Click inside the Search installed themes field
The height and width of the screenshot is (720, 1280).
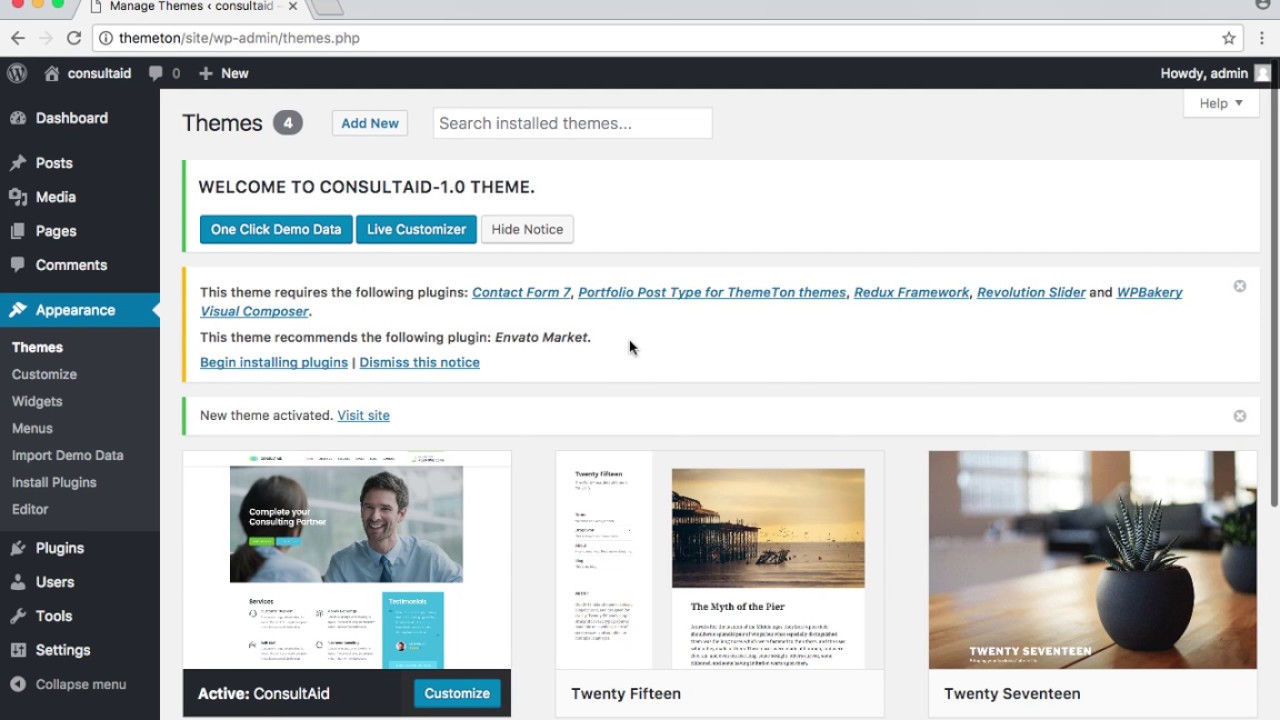(573, 123)
